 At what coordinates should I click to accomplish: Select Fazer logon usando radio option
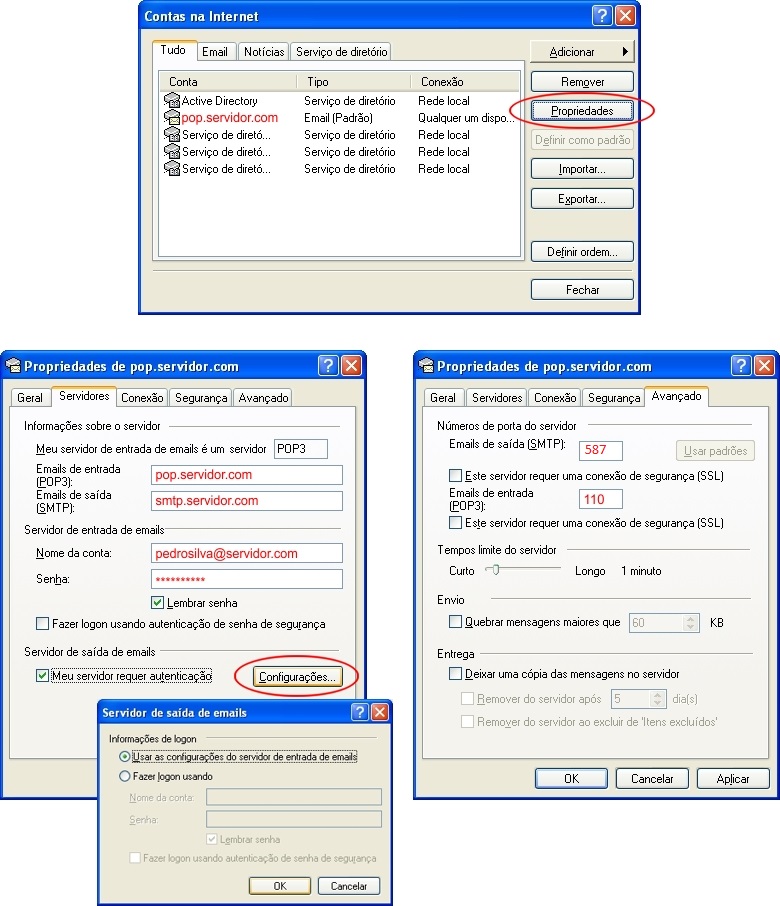pyautogui.click(x=124, y=776)
